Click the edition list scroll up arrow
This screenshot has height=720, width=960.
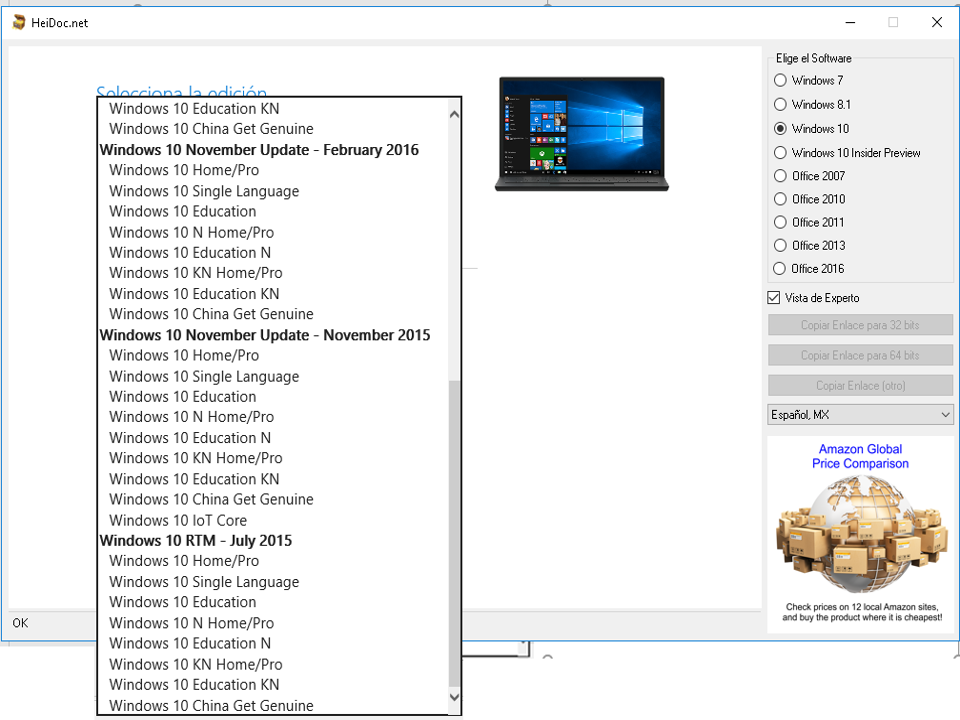pyautogui.click(x=454, y=114)
